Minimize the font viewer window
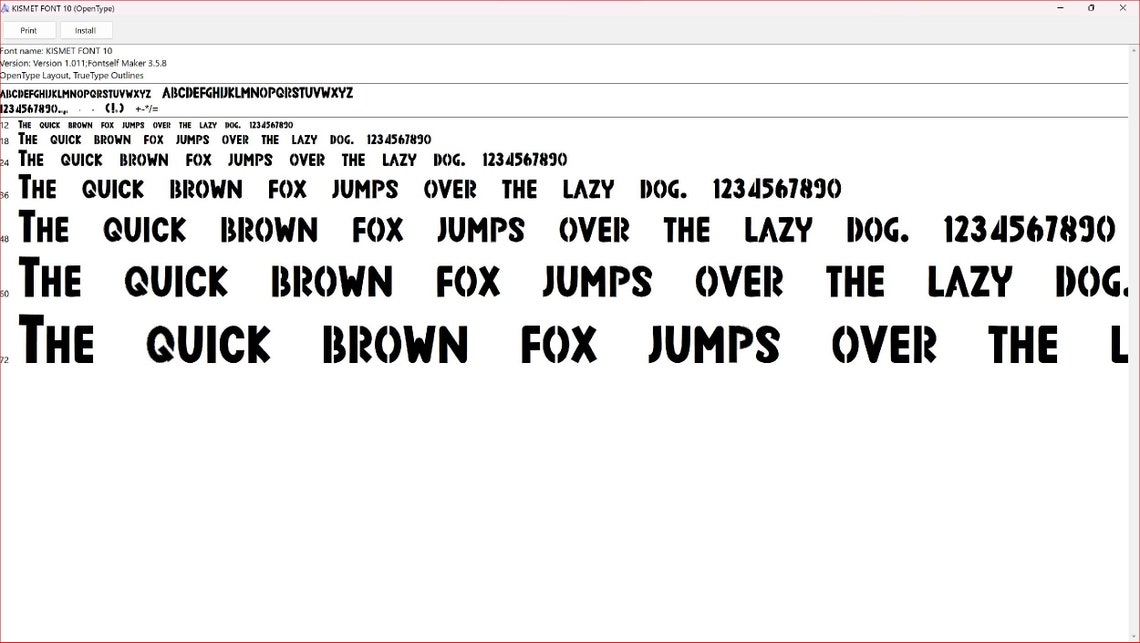 (x=1060, y=8)
